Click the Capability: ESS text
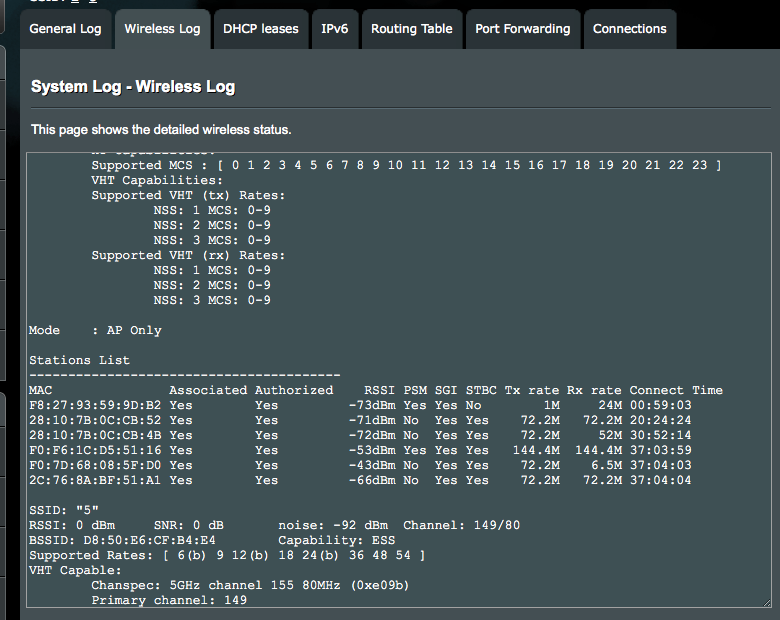The height and width of the screenshot is (620, 780). [x=336, y=540]
